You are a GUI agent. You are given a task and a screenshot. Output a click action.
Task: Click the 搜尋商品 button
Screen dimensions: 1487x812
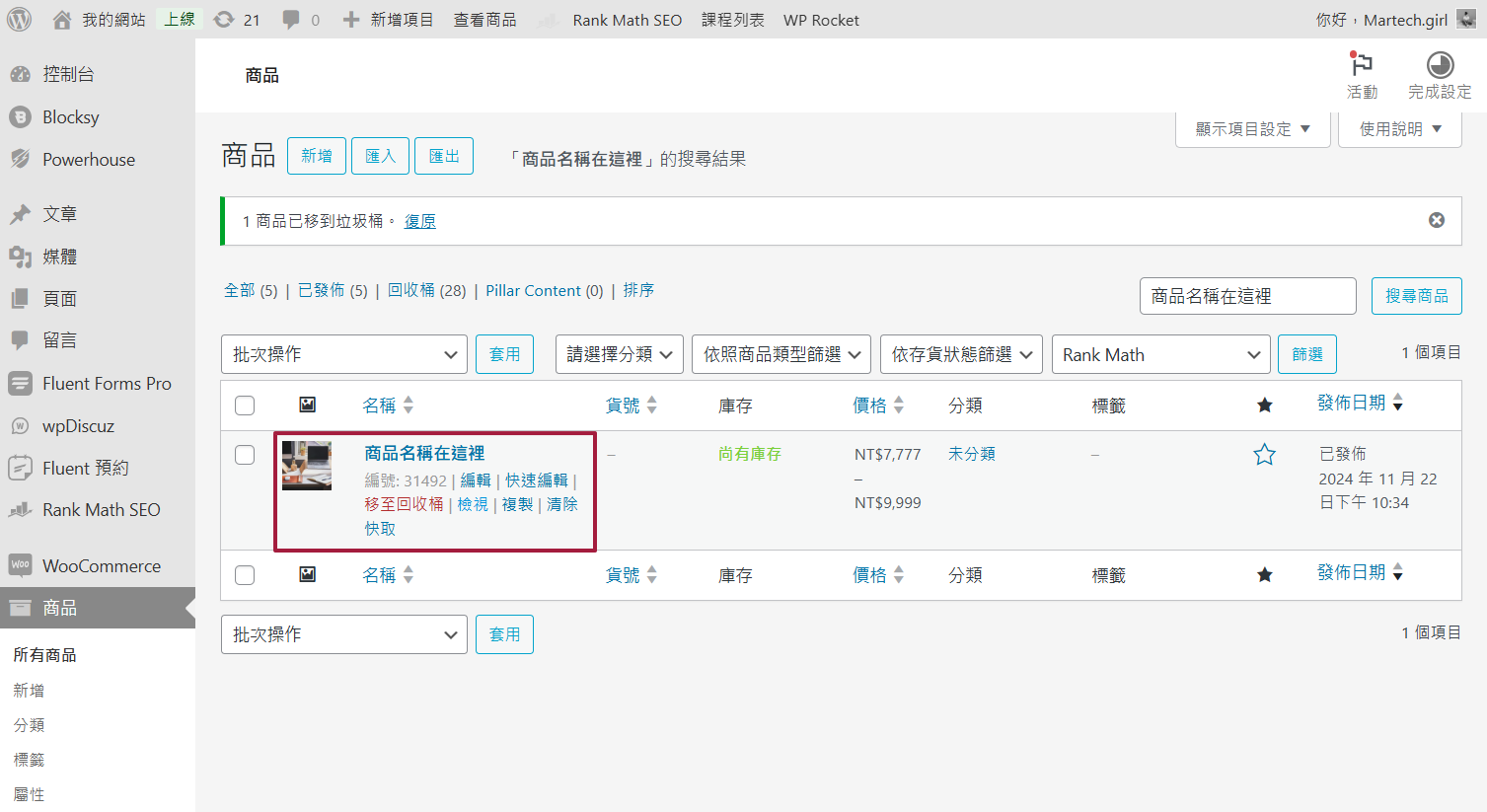tap(1416, 296)
